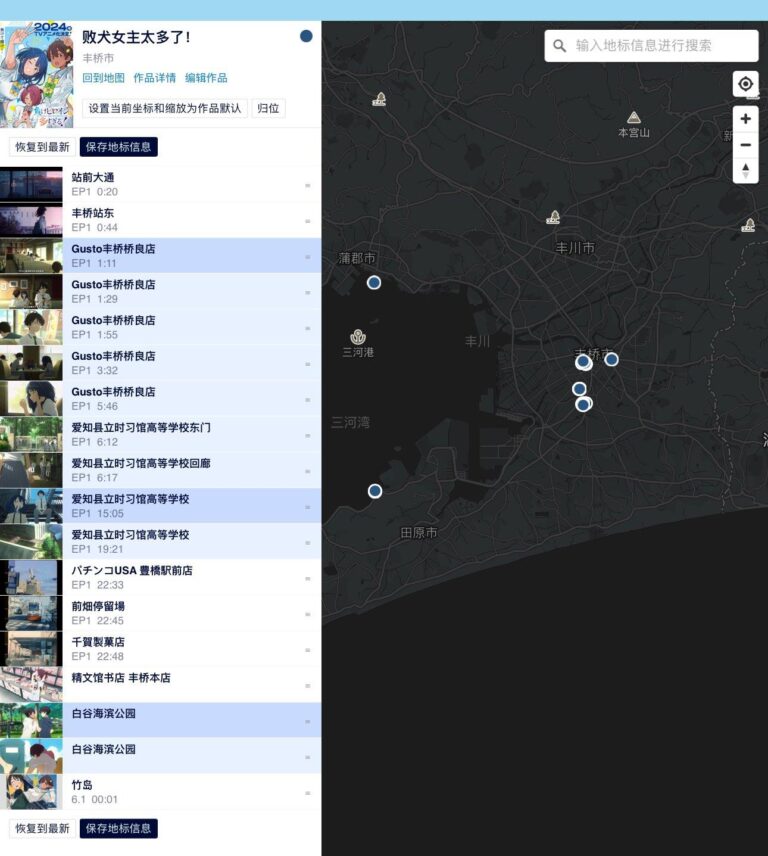Click 设置当前坐标和缩放为作品默认 button
This screenshot has width=768, height=856.
[165, 108]
